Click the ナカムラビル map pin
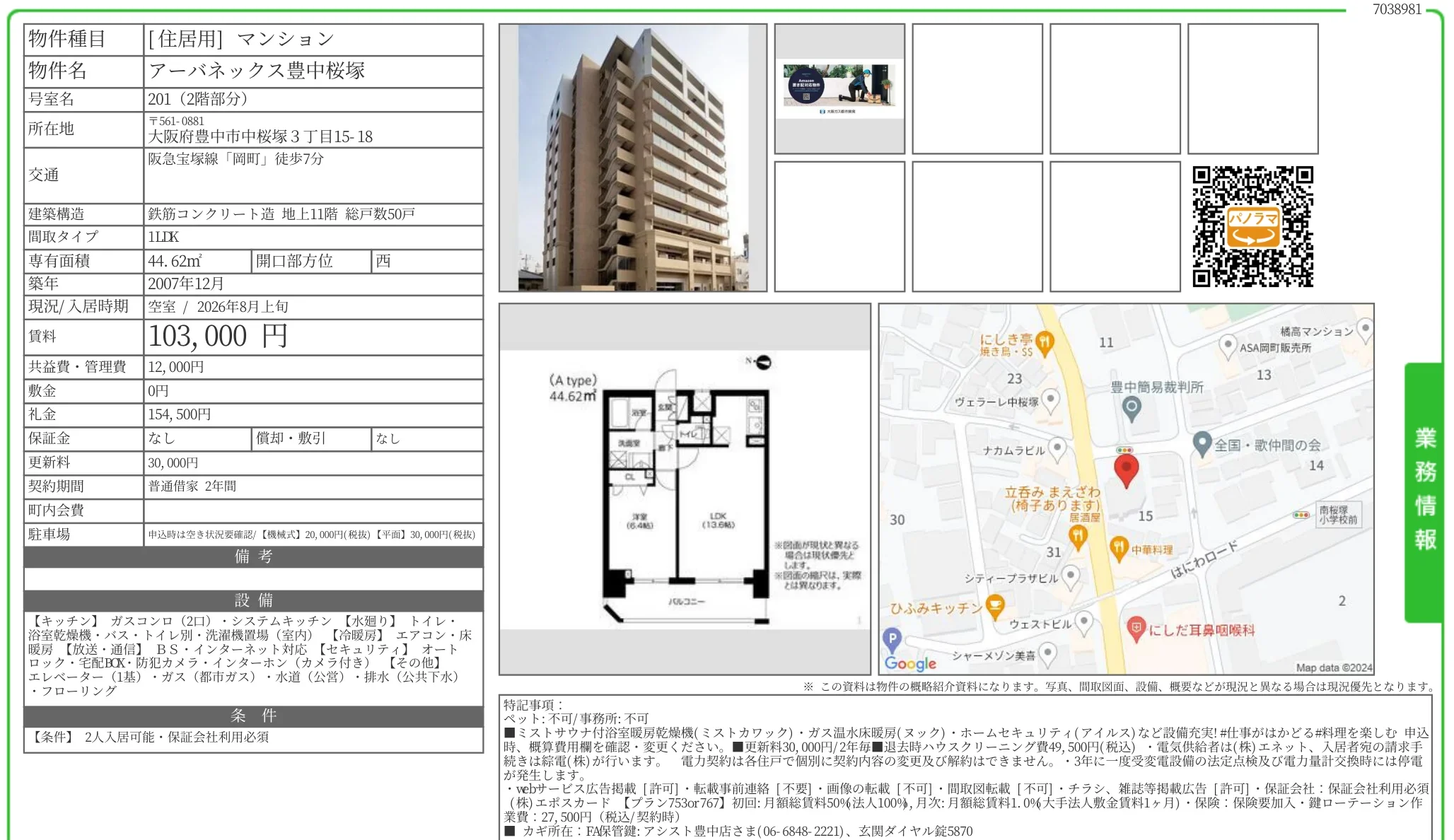This screenshot has width=1454, height=840. pyautogui.click(x=1057, y=449)
